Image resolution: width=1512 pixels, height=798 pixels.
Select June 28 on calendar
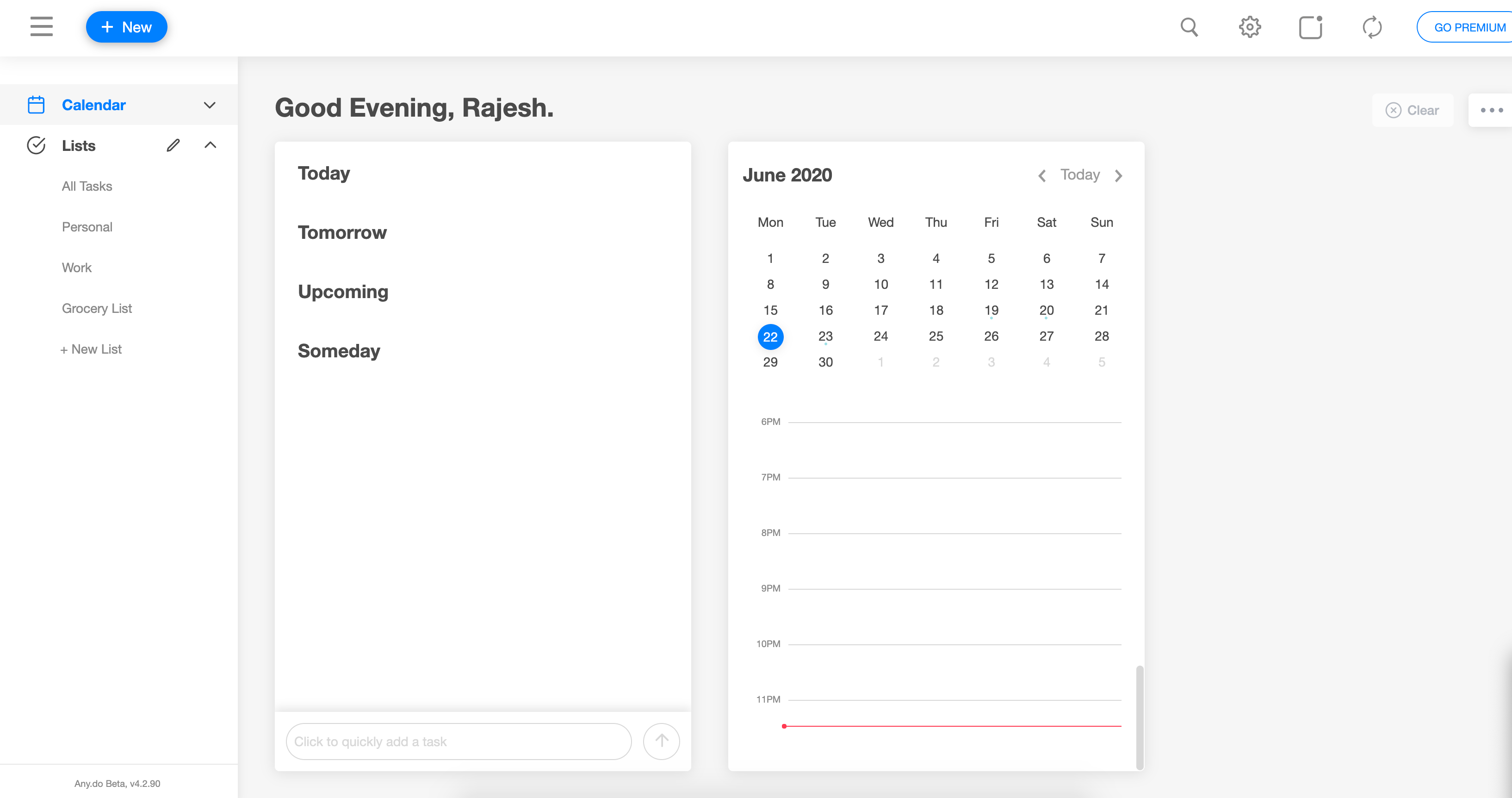pyautogui.click(x=1102, y=337)
